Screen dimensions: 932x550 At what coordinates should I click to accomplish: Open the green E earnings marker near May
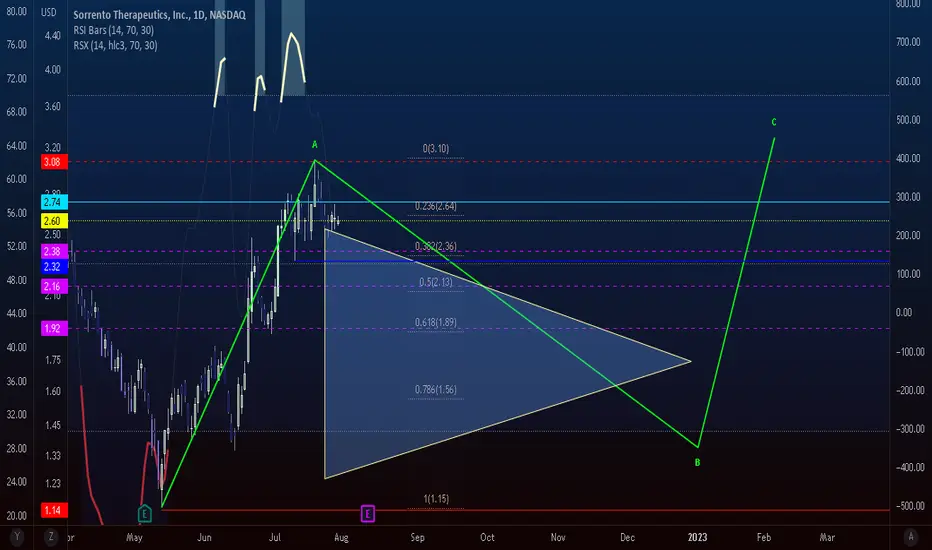coord(144,514)
